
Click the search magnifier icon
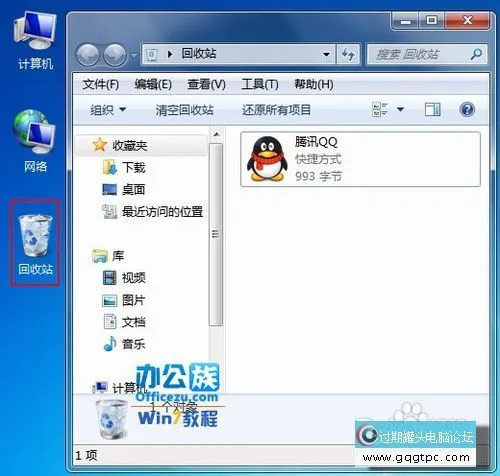476,54
